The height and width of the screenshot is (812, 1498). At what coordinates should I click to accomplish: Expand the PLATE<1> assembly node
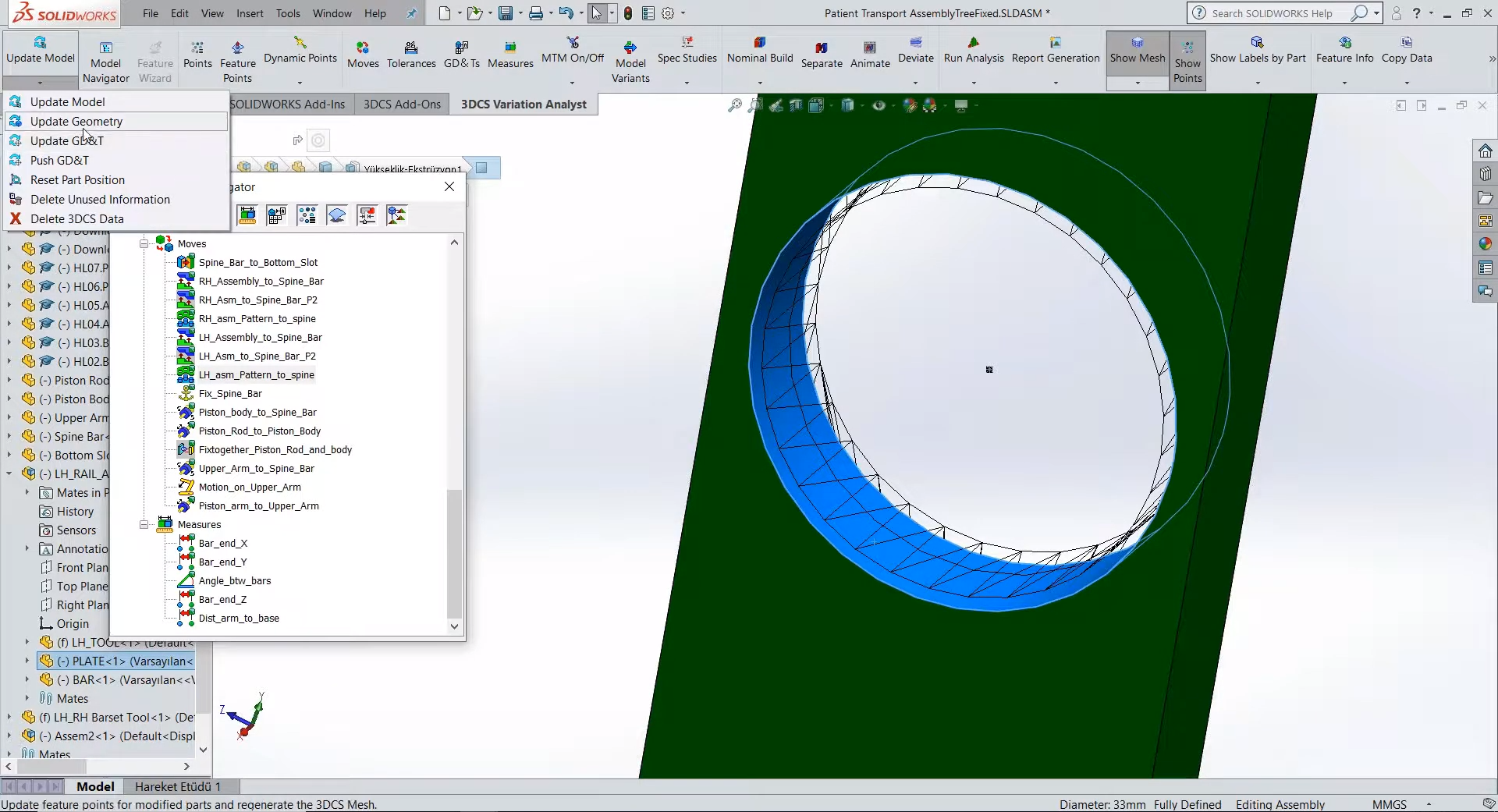(x=29, y=661)
